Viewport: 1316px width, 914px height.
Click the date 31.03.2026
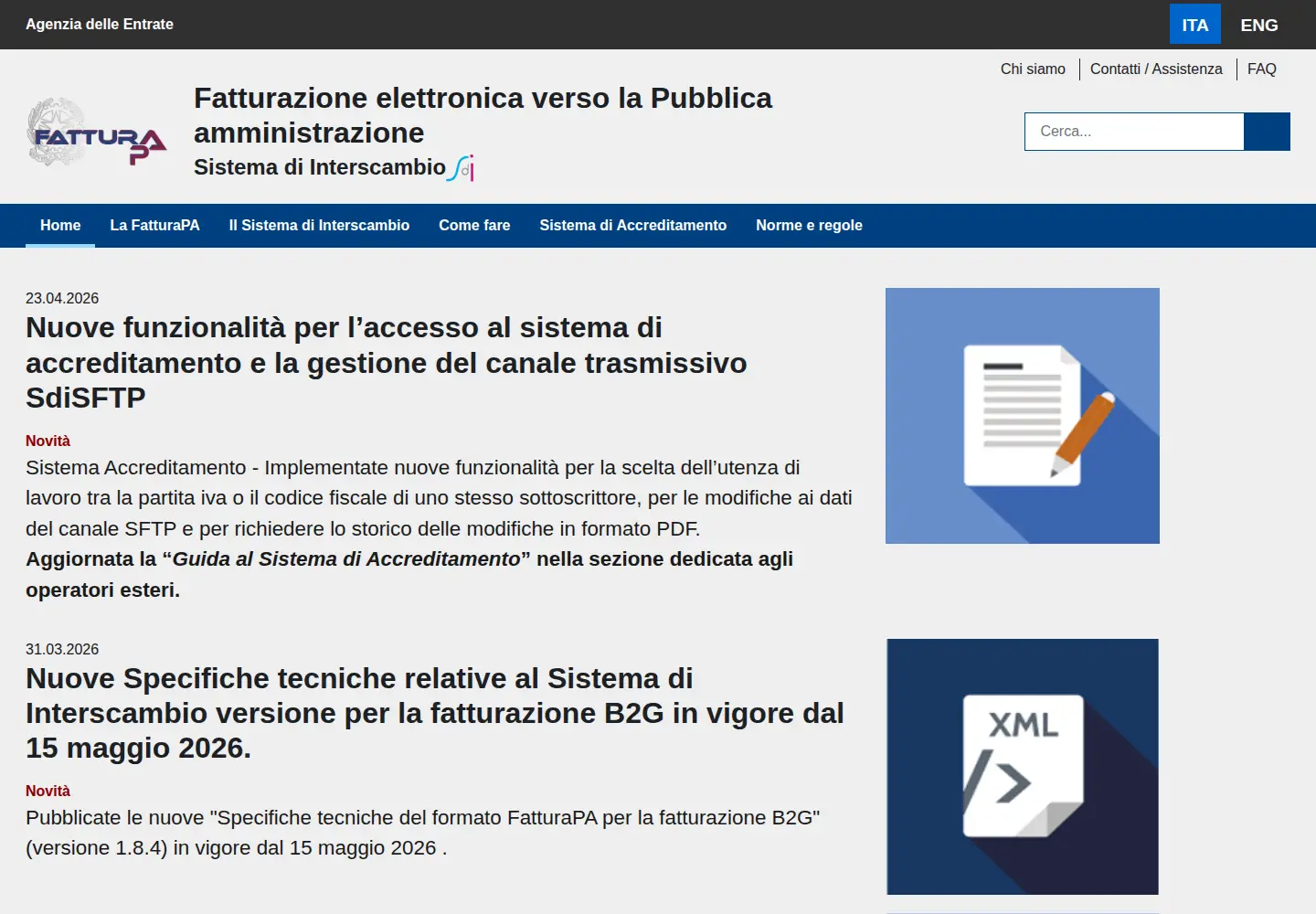(62, 650)
